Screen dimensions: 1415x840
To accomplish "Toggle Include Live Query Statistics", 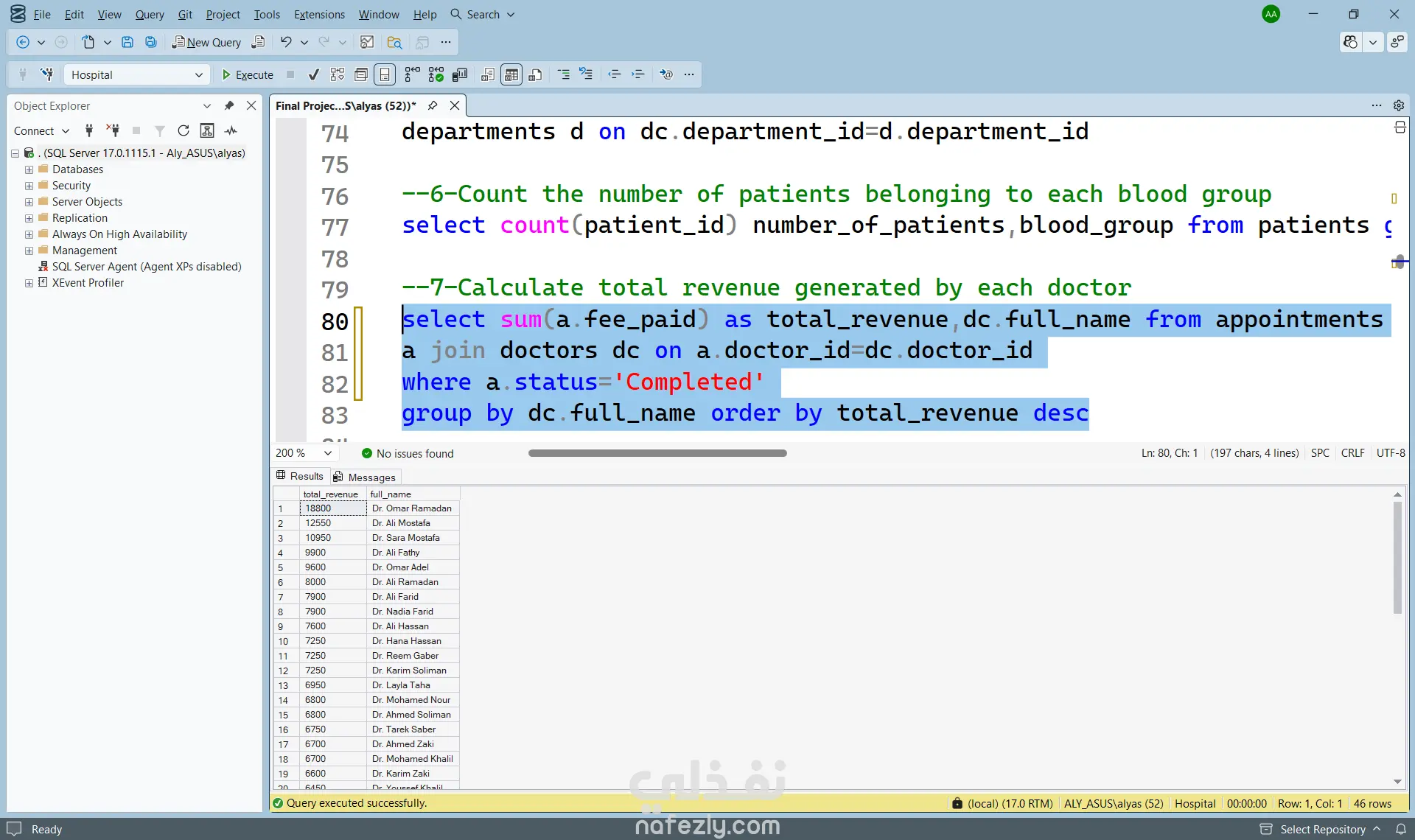I will [x=436, y=74].
